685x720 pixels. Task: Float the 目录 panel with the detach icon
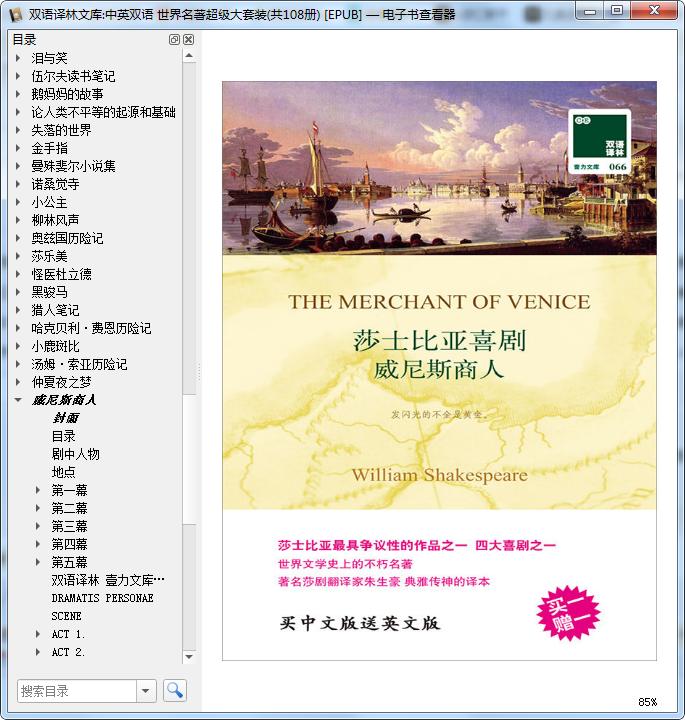(174, 39)
